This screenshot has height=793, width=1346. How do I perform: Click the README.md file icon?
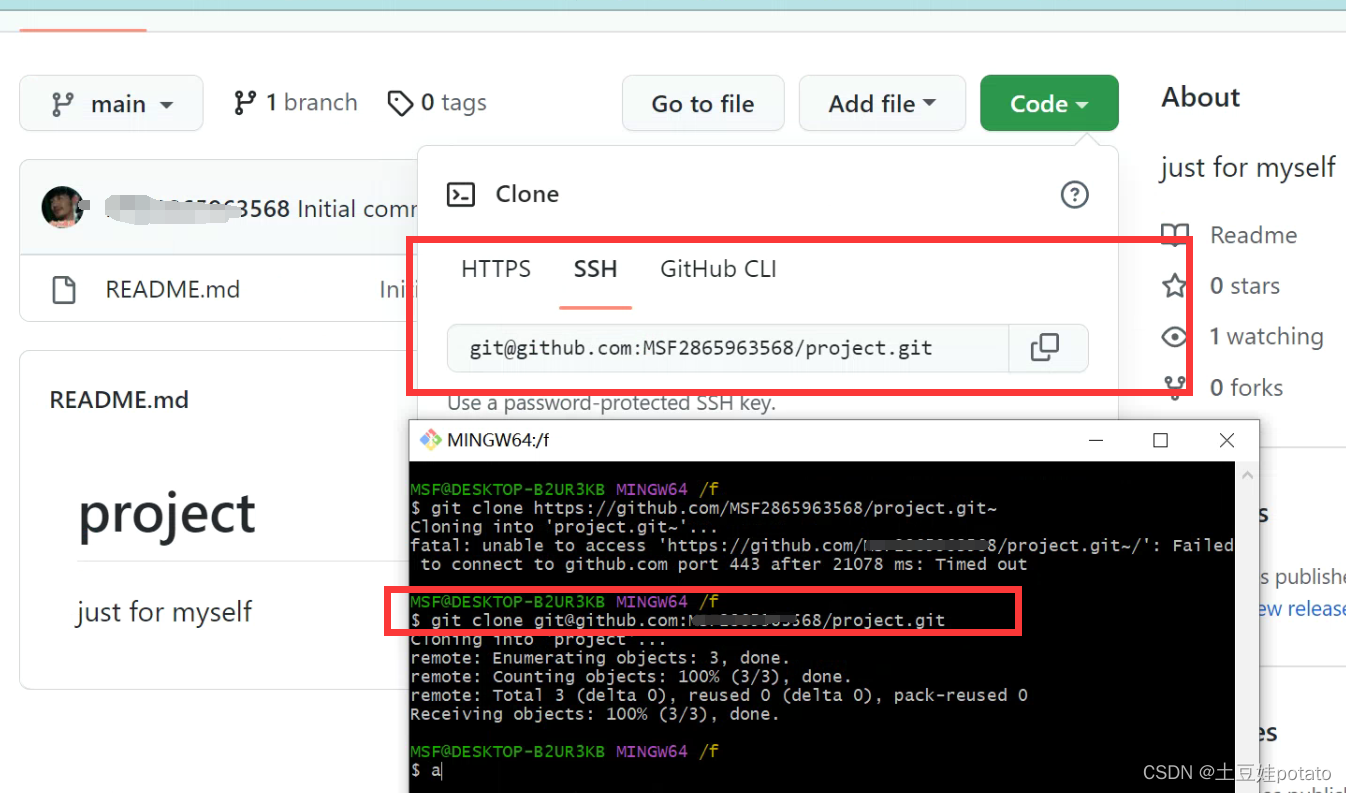(64, 290)
